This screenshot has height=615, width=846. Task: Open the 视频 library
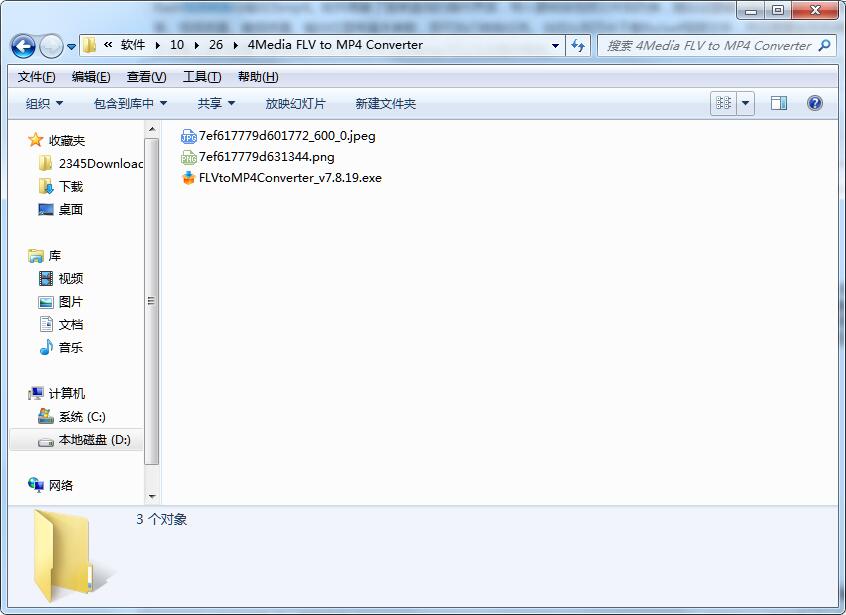click(x=61, y=278)
